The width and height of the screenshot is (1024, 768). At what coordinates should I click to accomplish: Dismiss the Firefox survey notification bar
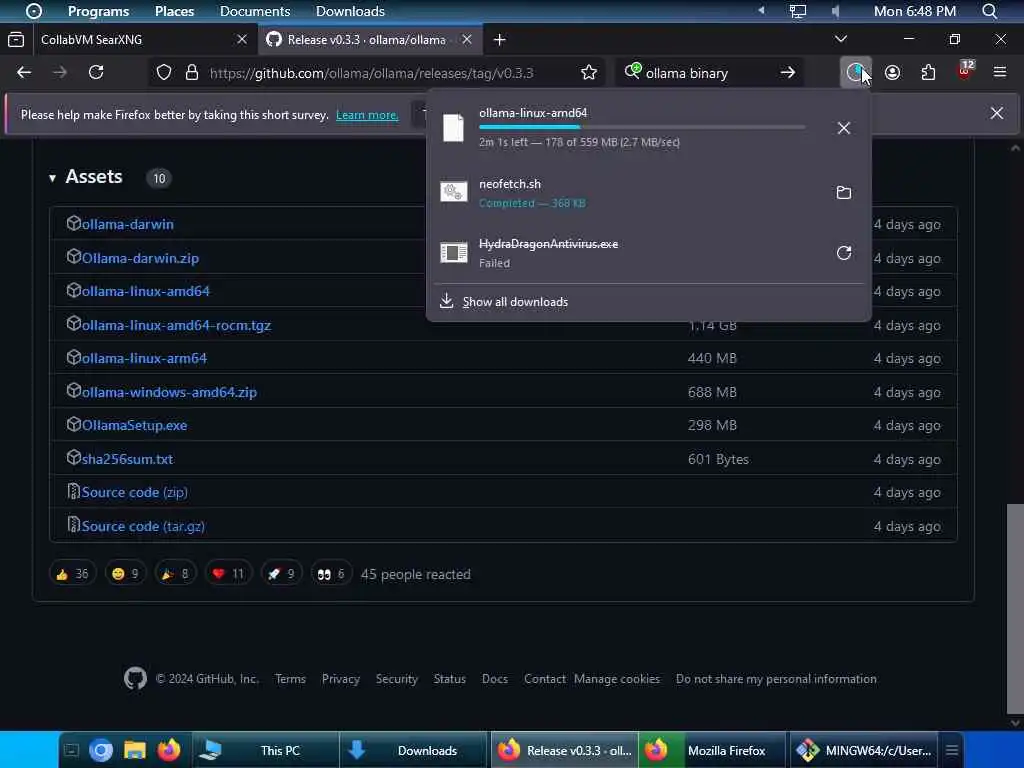(997, 114)
